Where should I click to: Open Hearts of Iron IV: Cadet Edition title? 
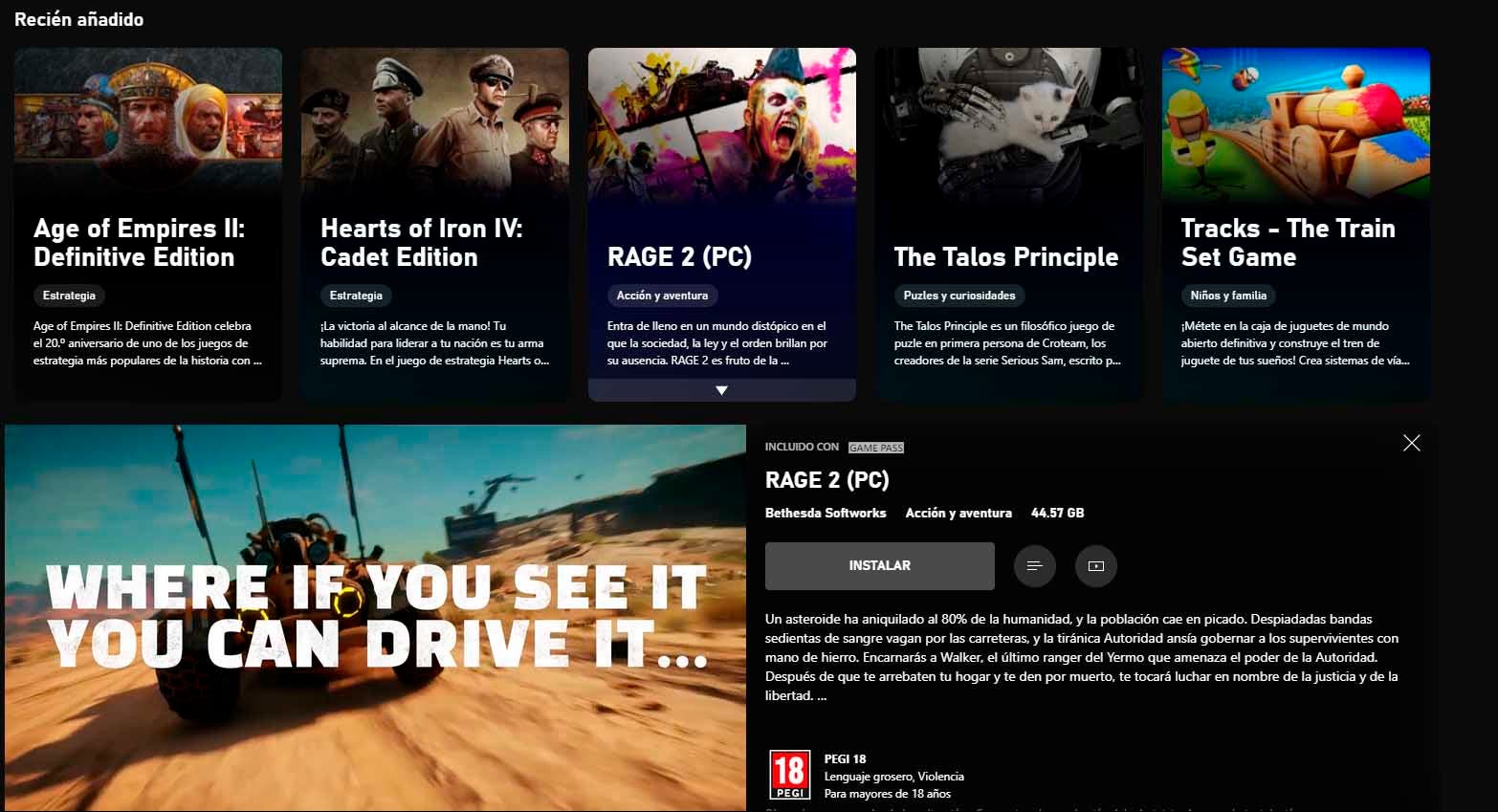point(422,243)
